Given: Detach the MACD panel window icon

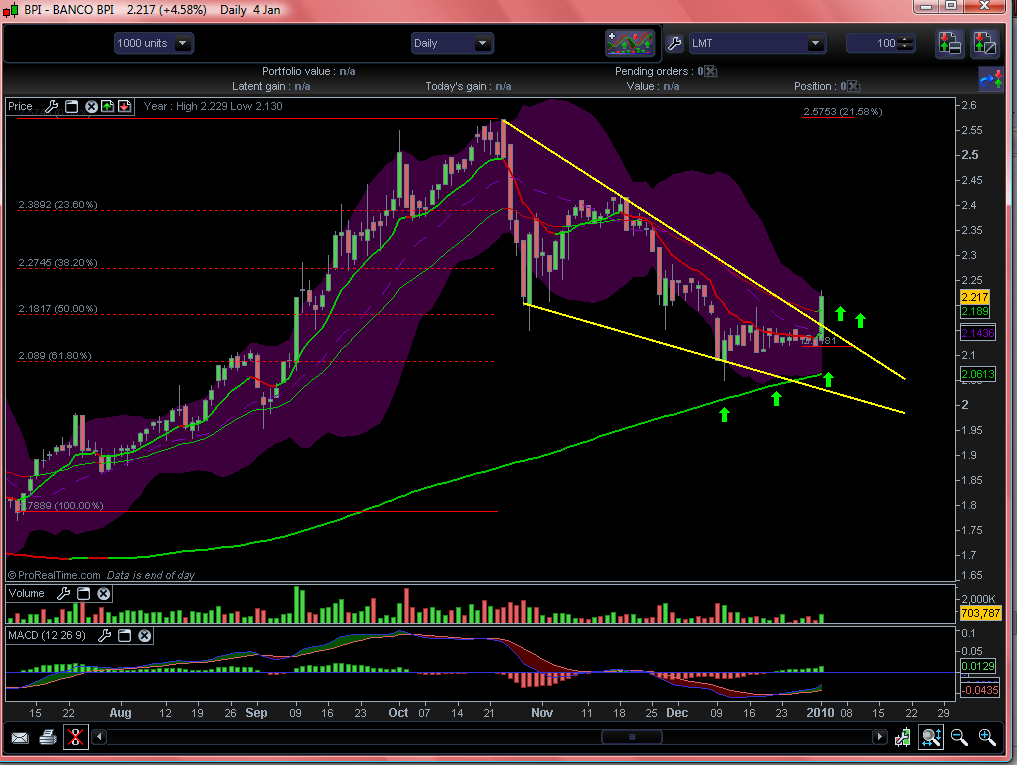Looking at the screenshot, I should pos(125,635).
